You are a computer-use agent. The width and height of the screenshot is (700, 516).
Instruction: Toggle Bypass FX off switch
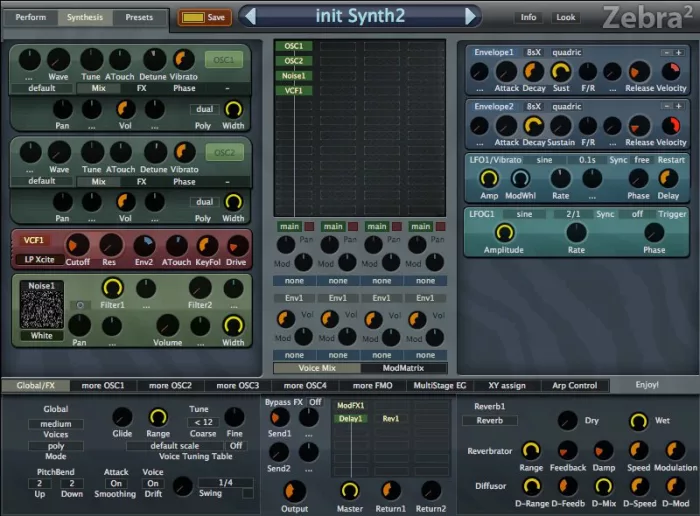point(314,402)
